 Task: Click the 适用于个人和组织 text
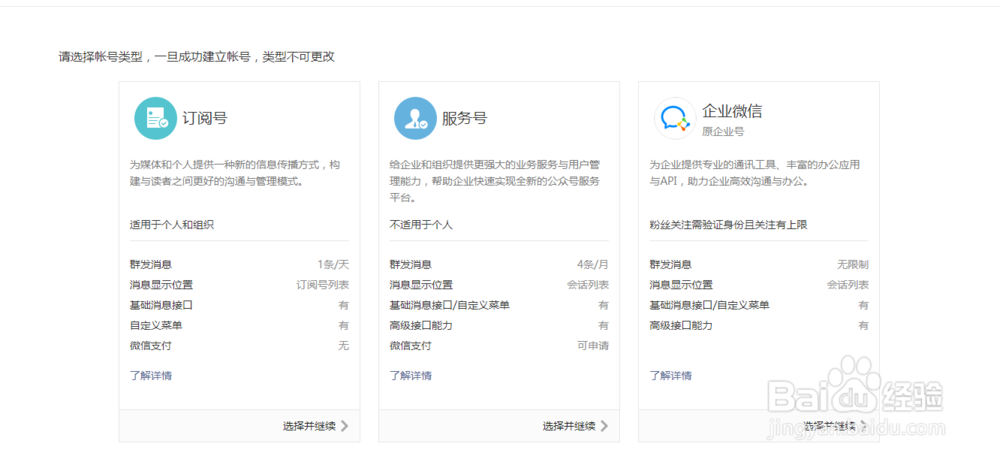click(172, 225)
